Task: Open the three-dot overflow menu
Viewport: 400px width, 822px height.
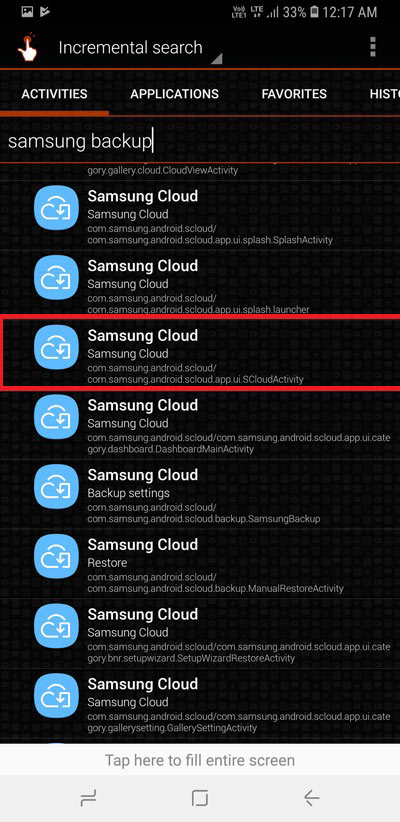Action: [x=373, y=47]
